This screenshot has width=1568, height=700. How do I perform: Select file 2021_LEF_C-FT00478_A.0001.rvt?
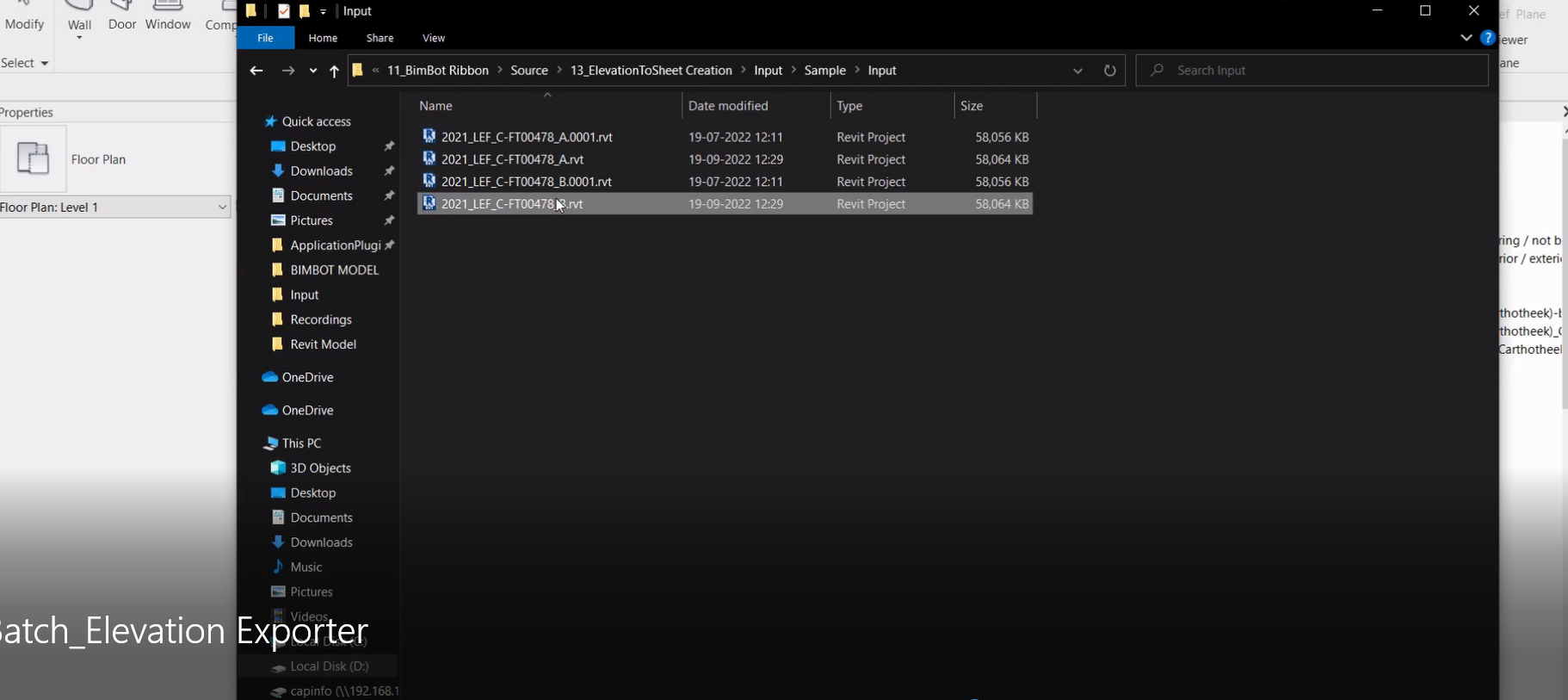[527, 137]
